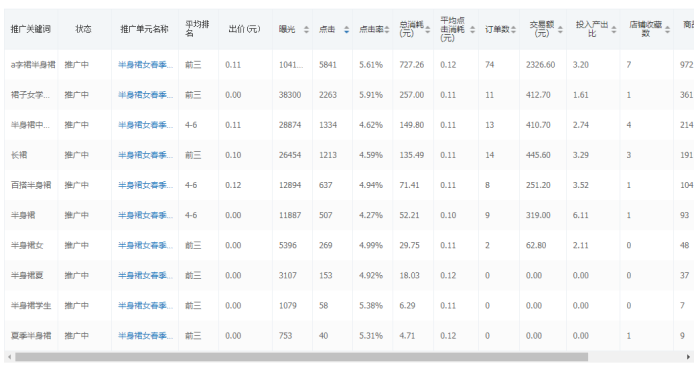Open promotion unit link in 百搭半身裙 row
This screenshot has width=700, height=370.
click(145, 185)
